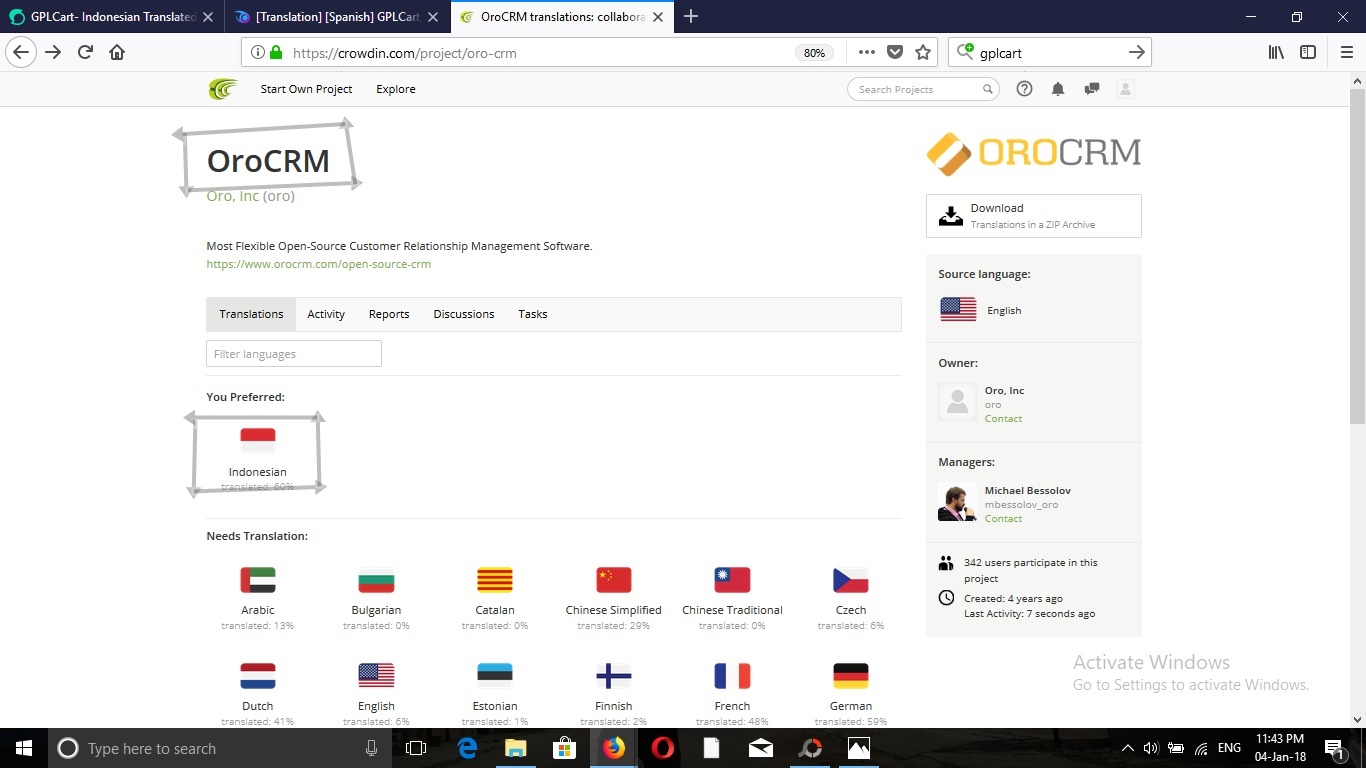The image size is (1366, 768).
Task: Switch to Spanish GPLCart translation browser tab
Action: [x=337, y=17]
